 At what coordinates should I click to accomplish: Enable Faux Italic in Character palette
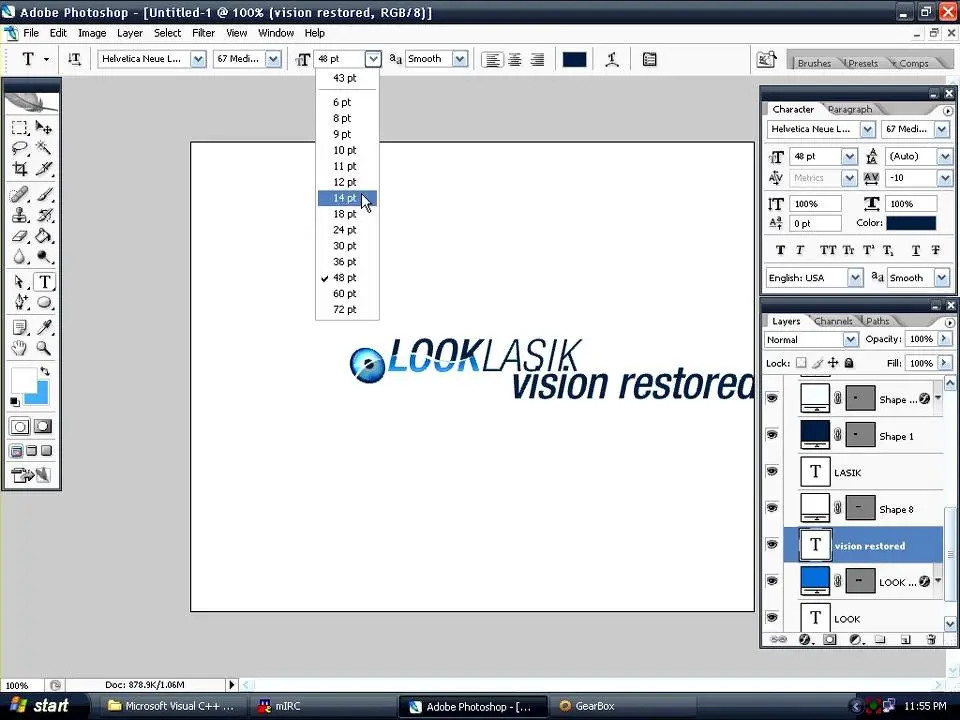click(800, 250)
